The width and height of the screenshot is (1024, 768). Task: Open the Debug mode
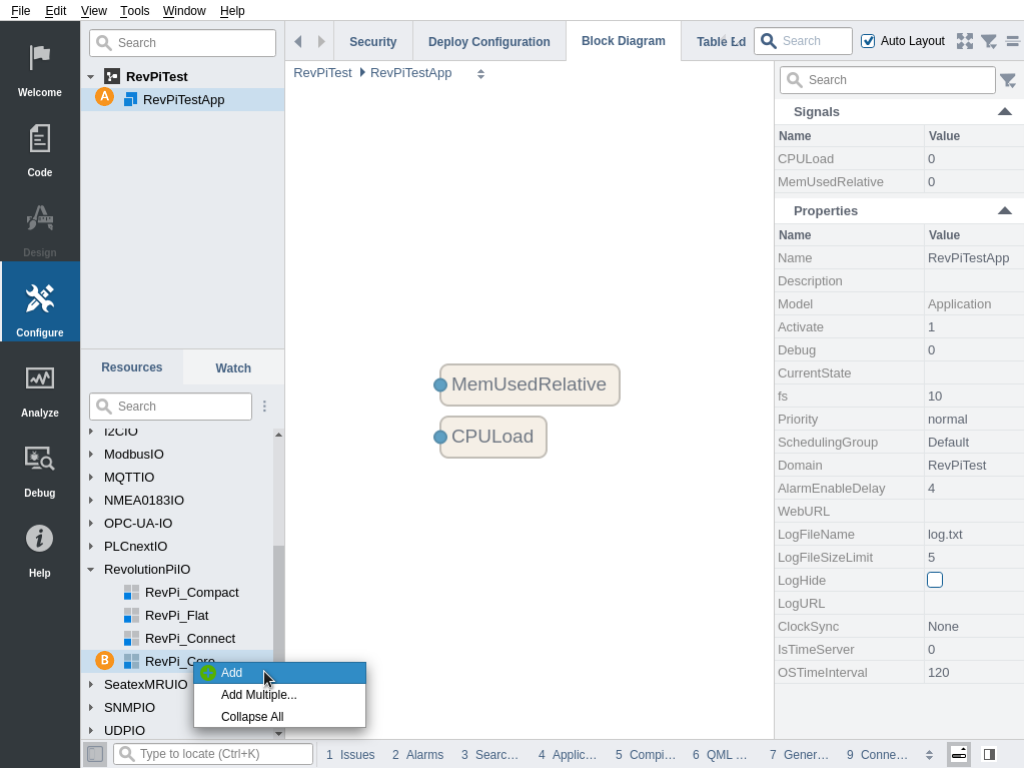tap(40, 468)
